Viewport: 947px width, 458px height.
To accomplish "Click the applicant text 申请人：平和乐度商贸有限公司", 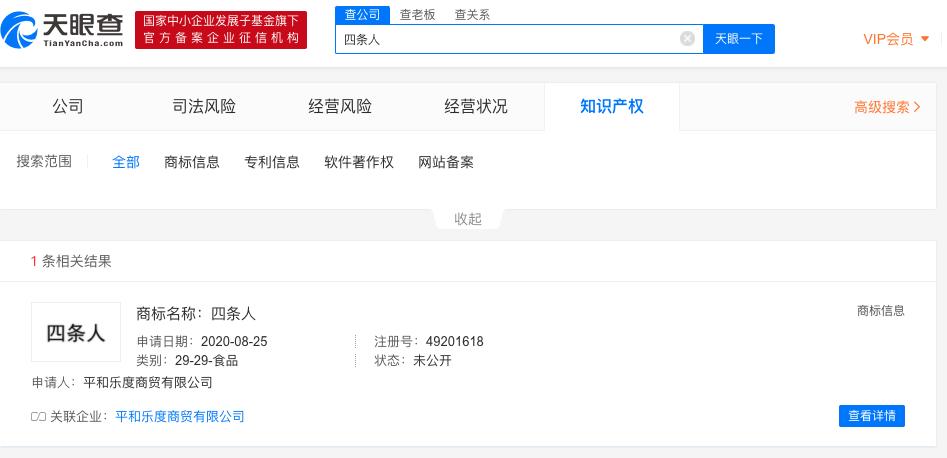I will point(122,382).
